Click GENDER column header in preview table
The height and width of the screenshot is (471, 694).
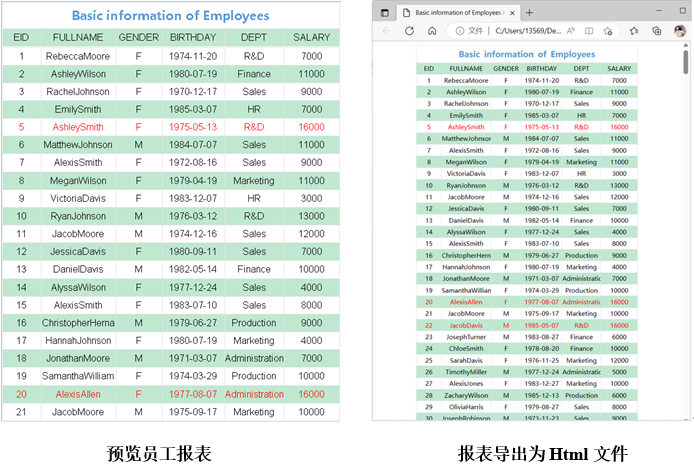click(x=139, y=38)
